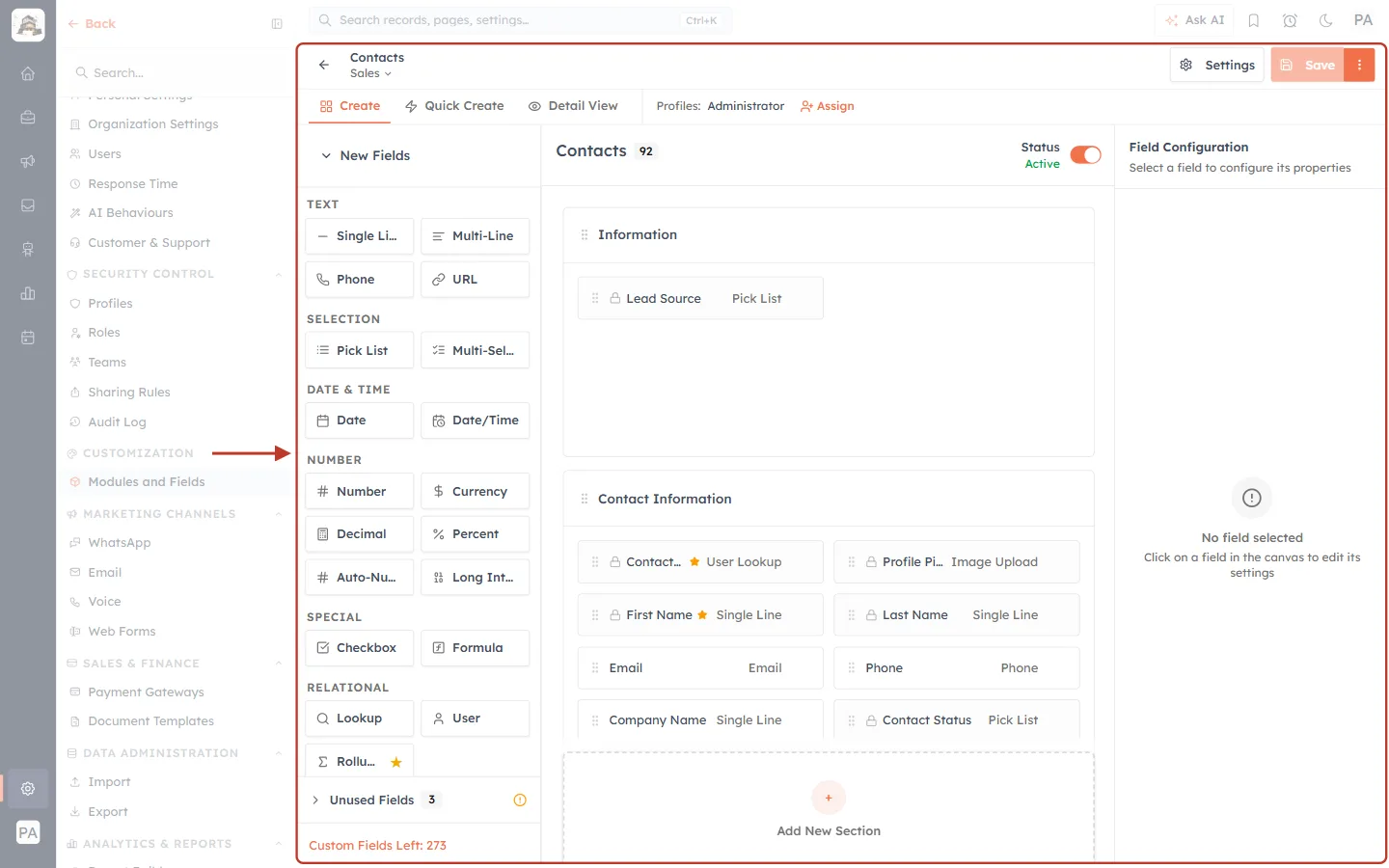Add a Formula field type
The image size is (1389, 868).
(476, 647)
